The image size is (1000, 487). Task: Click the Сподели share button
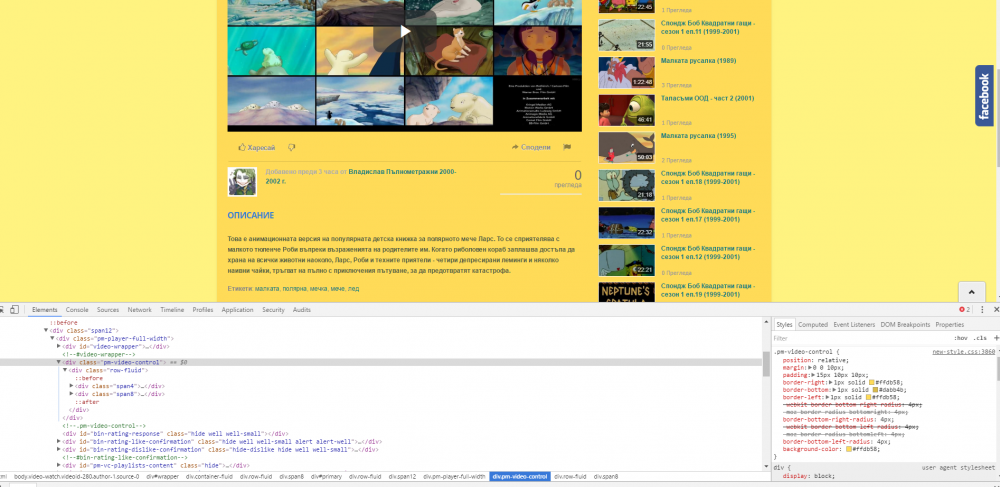531,147
